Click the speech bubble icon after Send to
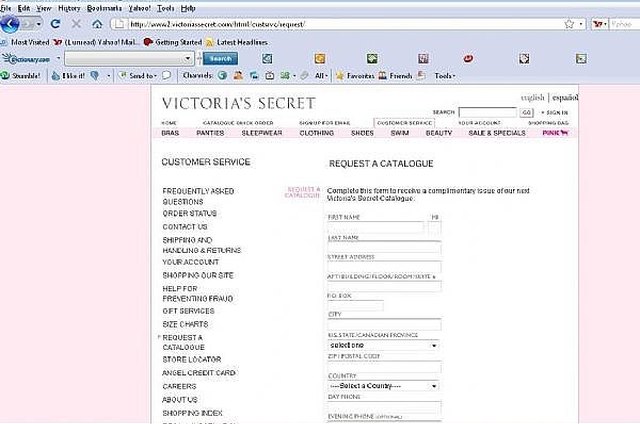This screenshot has height=424, width=640. click(x=166, y=75)
